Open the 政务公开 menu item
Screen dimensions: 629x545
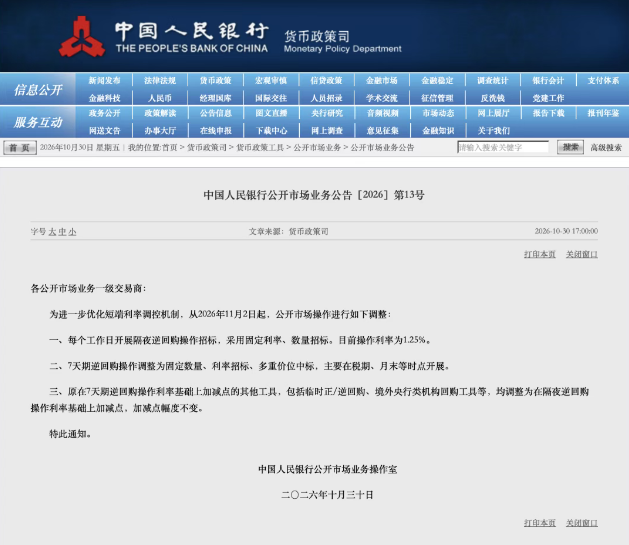click(x=104, y=113)
